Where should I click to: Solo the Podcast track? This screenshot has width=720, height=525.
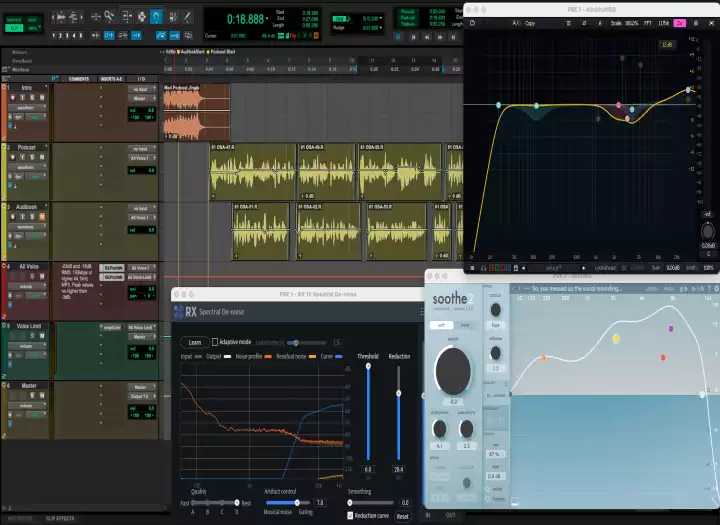point(32,157)
